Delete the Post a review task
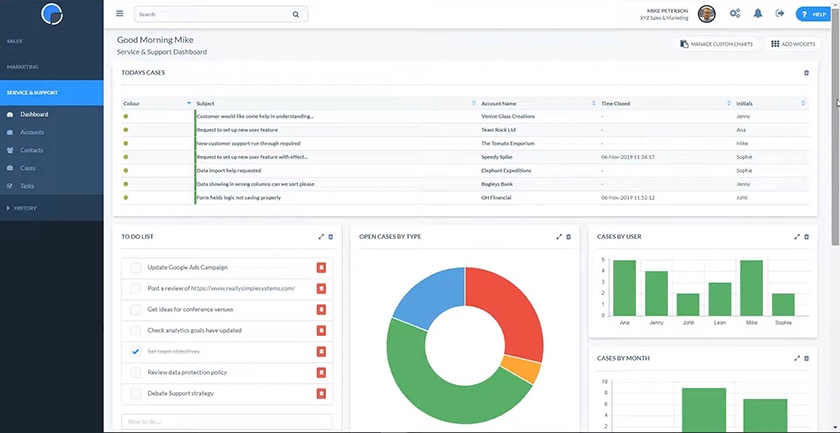Screen dimensions: 840x433 (x=321, y=288)
